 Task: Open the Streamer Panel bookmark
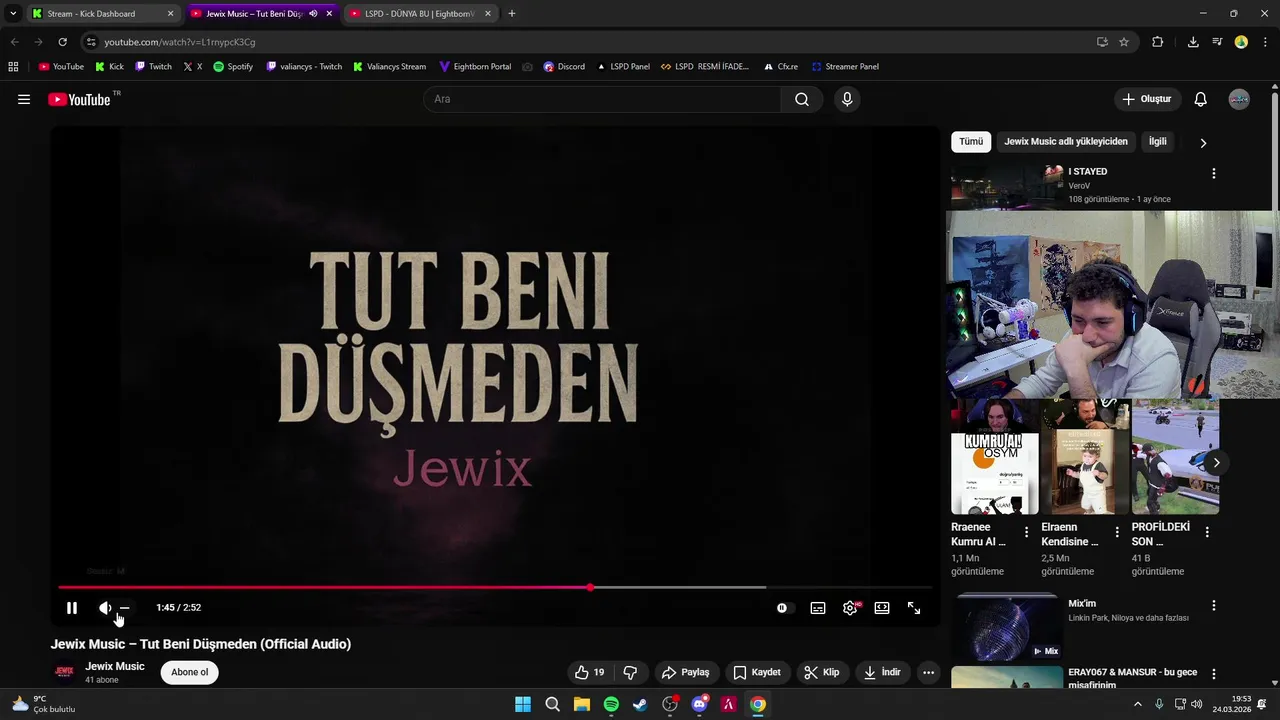(845, 67)
